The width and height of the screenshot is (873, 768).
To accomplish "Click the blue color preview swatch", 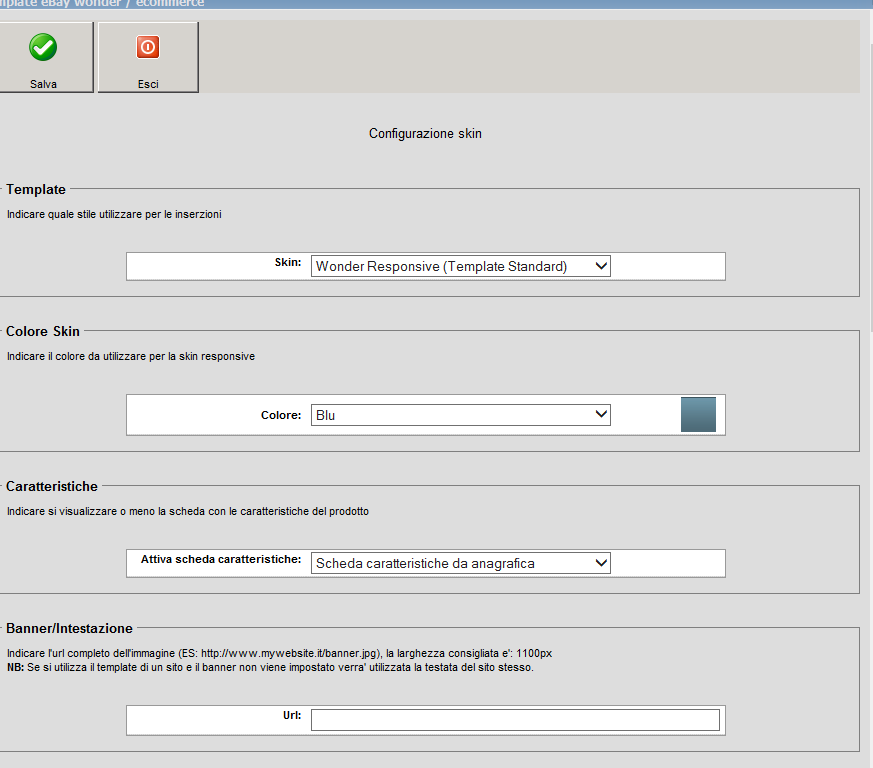I will (698, 414).
